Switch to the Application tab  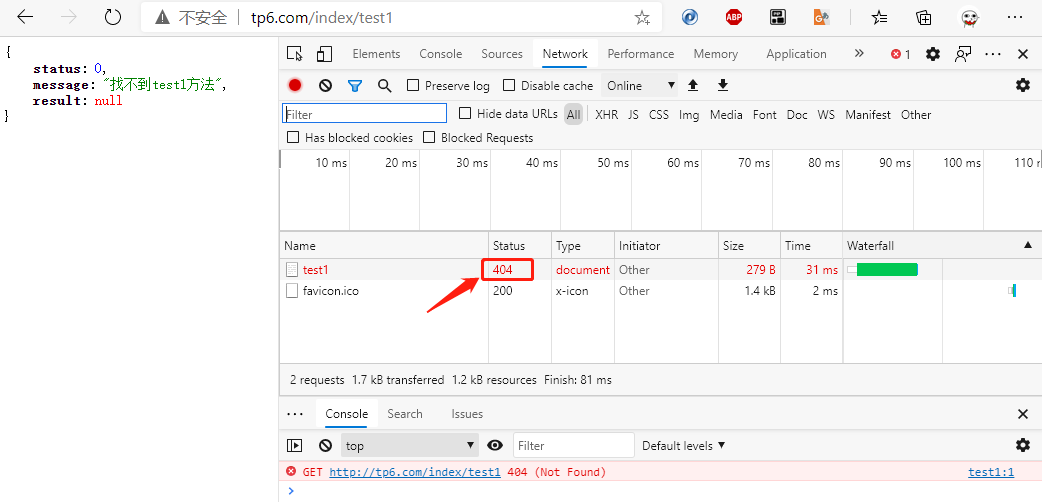[x=796, y=54]
